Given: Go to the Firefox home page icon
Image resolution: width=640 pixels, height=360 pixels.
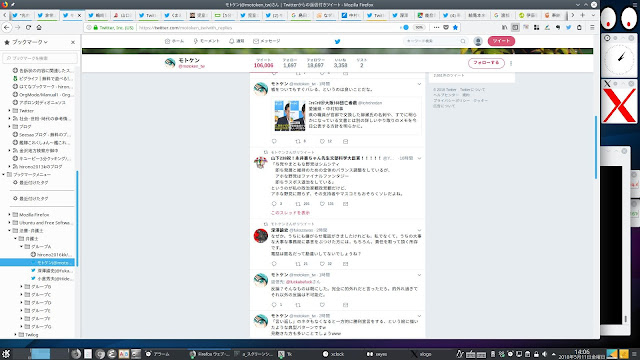Looking at the screenshot, I should pos(39,27).
